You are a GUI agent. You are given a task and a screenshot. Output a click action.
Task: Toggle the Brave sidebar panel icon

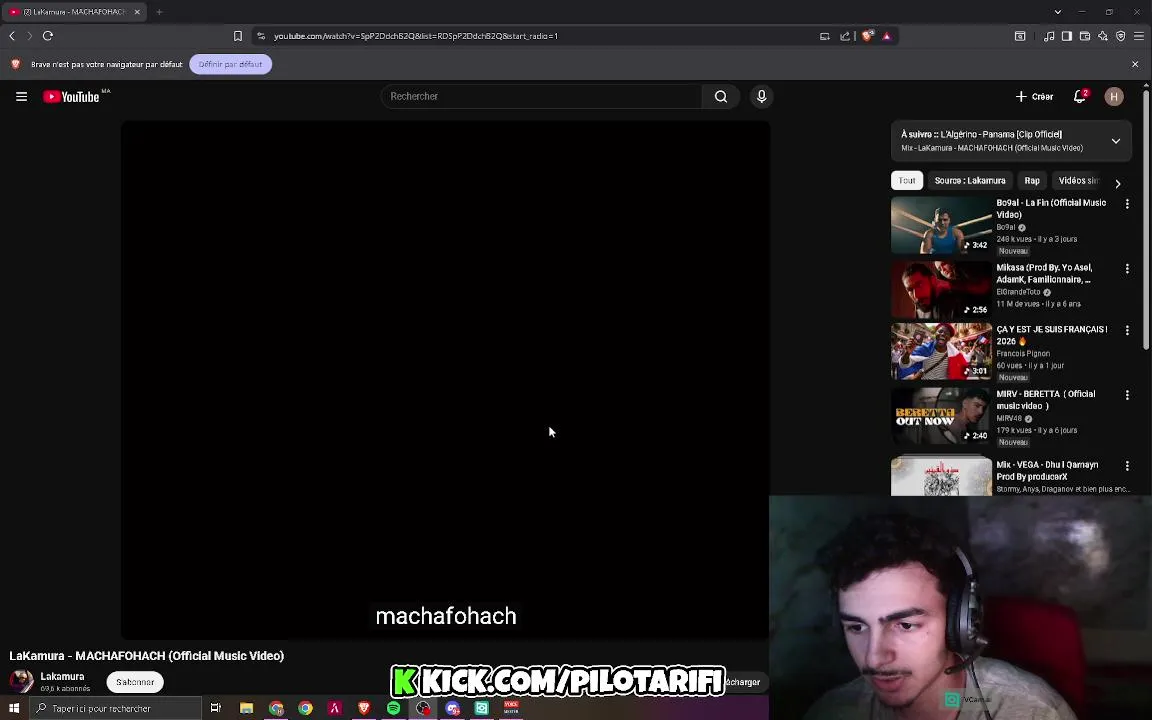[x=1067, y=36]
